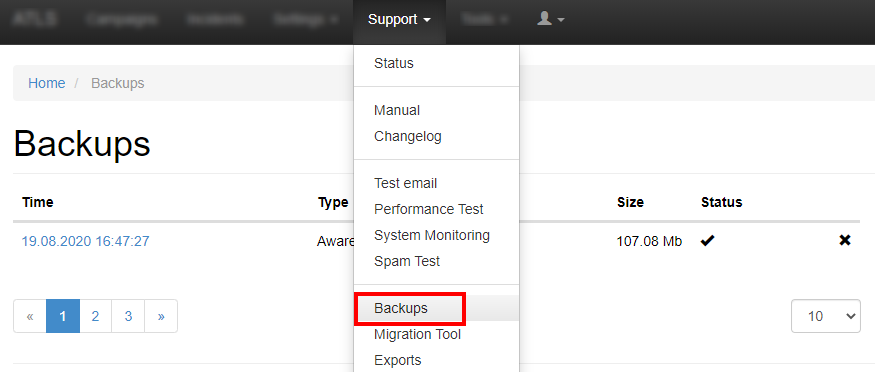Delete backup using the X icon
This screenshot has height=372, width=875.
[x=845, y=241]
